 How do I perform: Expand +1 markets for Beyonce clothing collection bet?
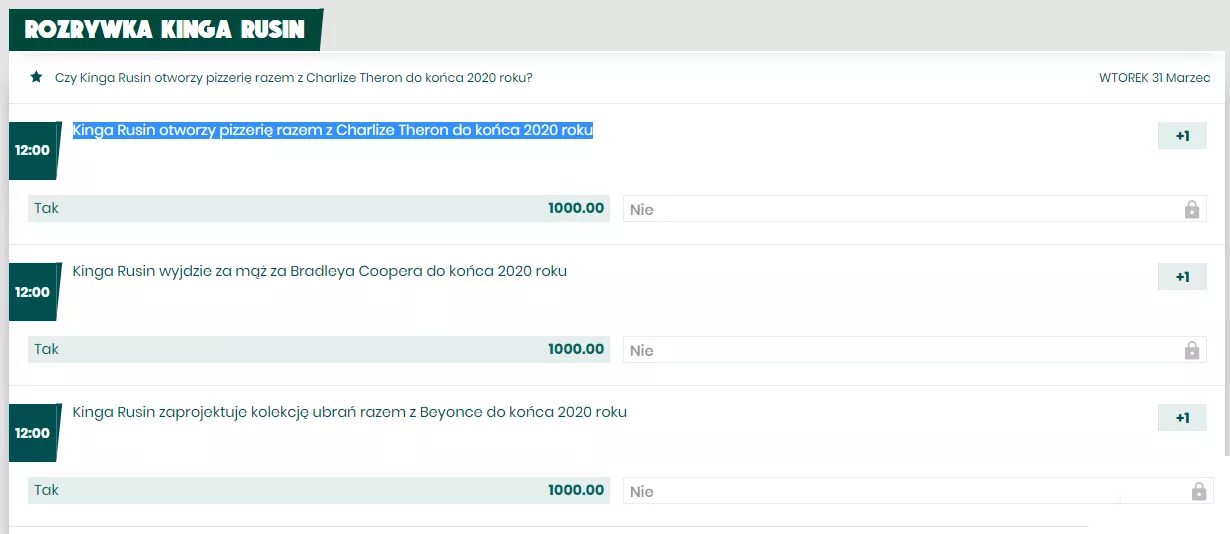(1182, 418)
